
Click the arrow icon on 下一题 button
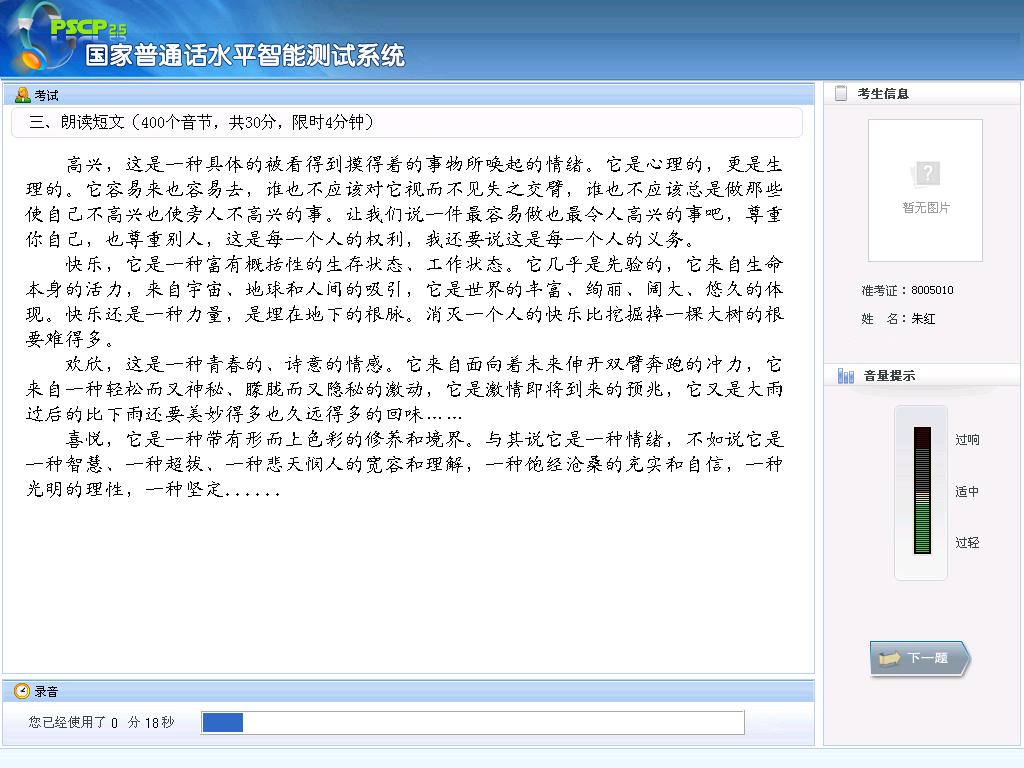point(889,658)
